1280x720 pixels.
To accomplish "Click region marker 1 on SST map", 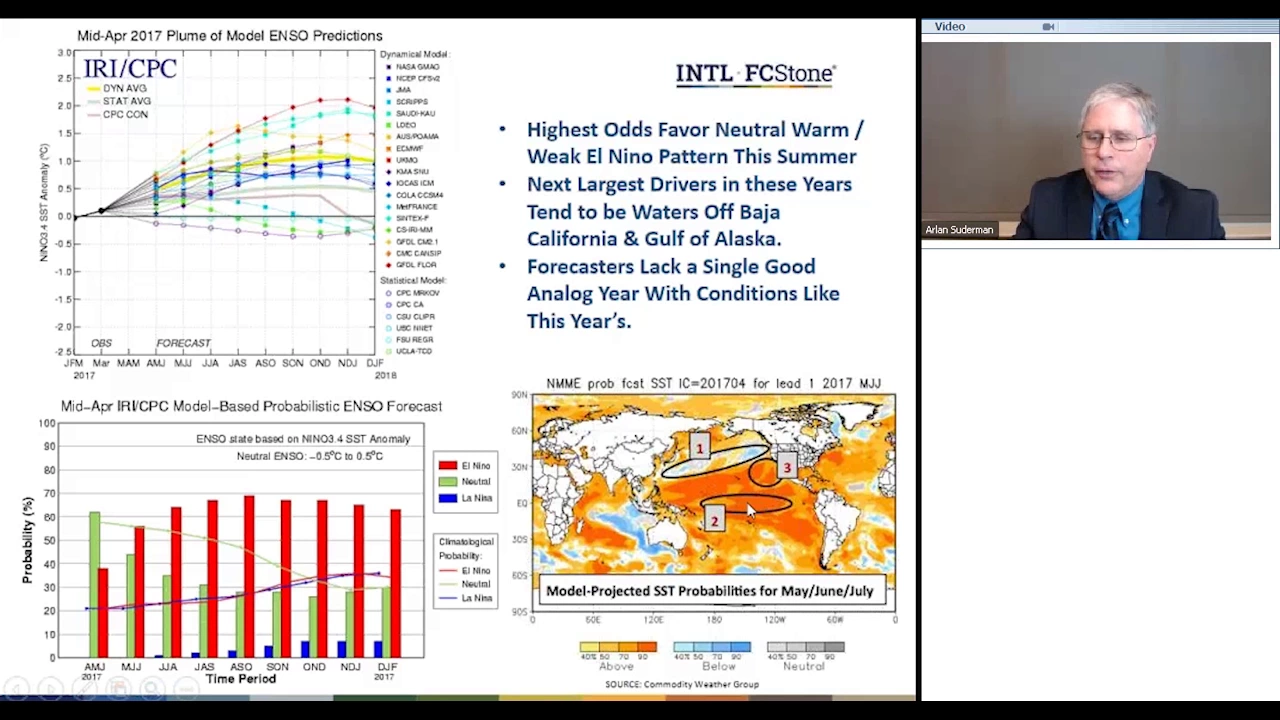I will click(701, 448).
